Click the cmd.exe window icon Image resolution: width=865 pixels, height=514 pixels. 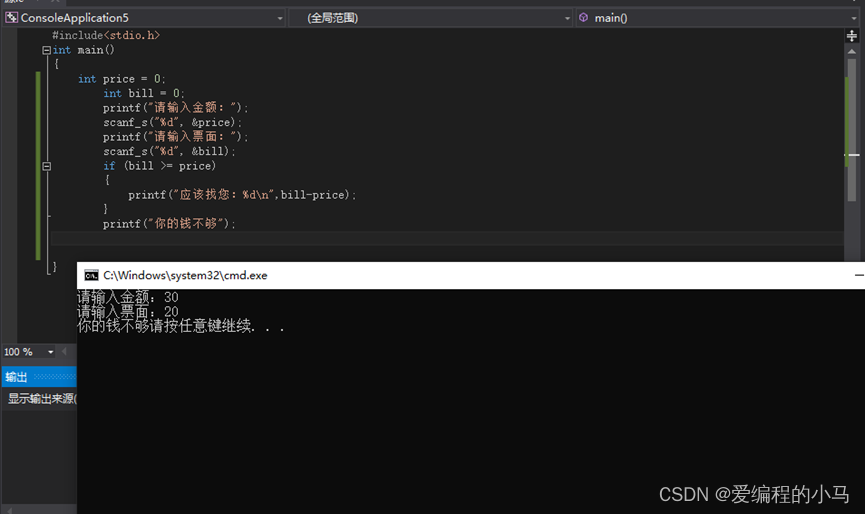[91, 275]
